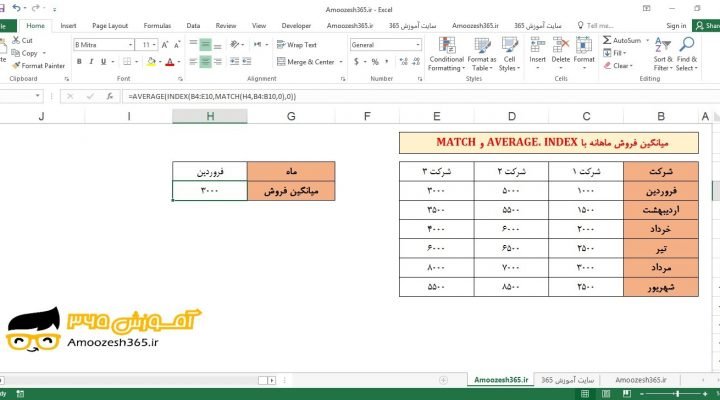The height and width of the screenshot is (400, 720).
Task: Expand the Merge & Center dropdown arrow
Action: tap(341, 62)
